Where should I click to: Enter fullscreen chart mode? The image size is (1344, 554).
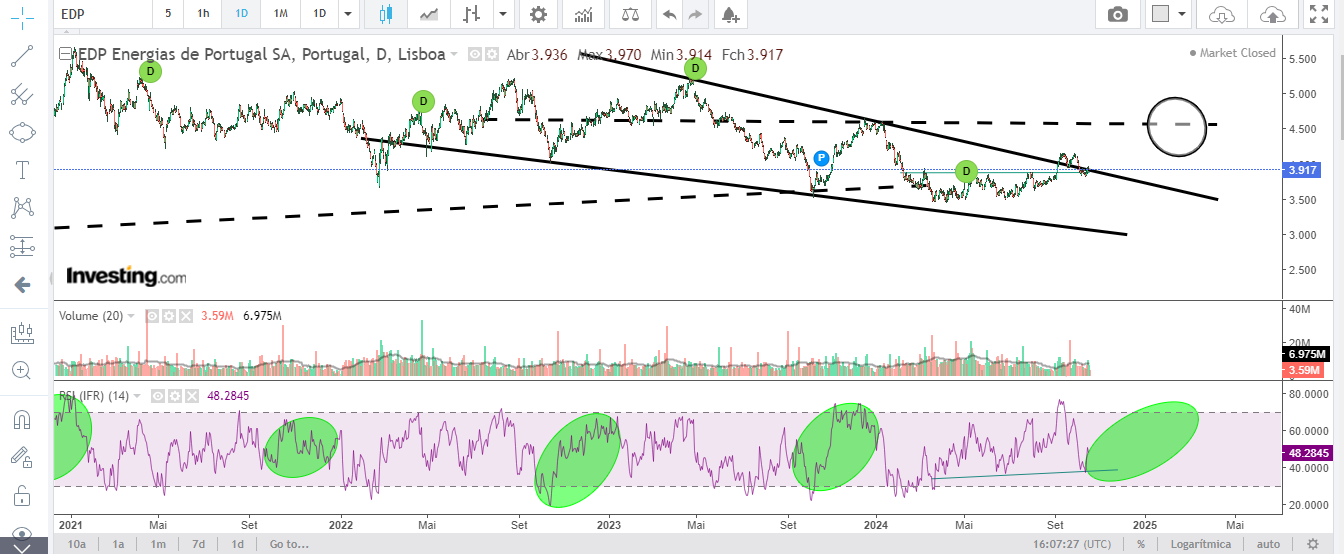tap(1319, 14)
